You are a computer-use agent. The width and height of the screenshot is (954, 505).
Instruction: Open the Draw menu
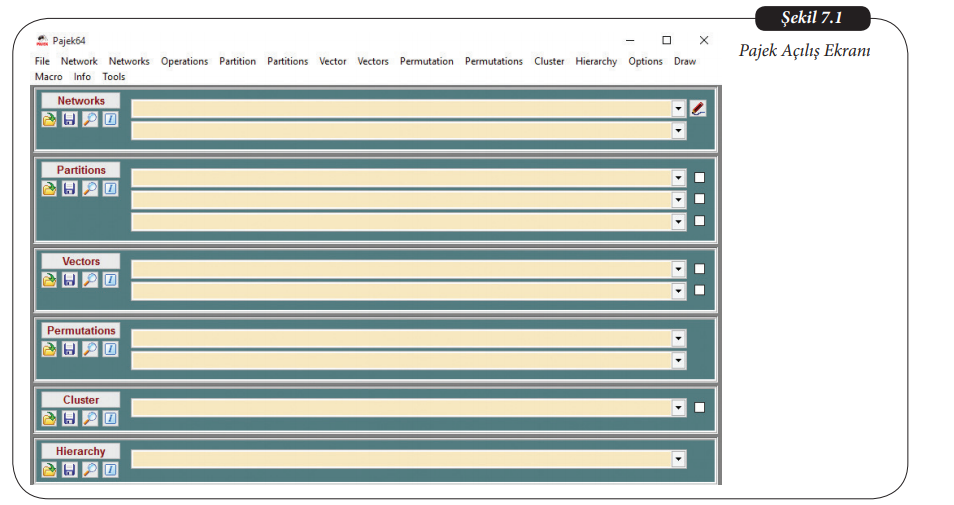tap(684, 61)
